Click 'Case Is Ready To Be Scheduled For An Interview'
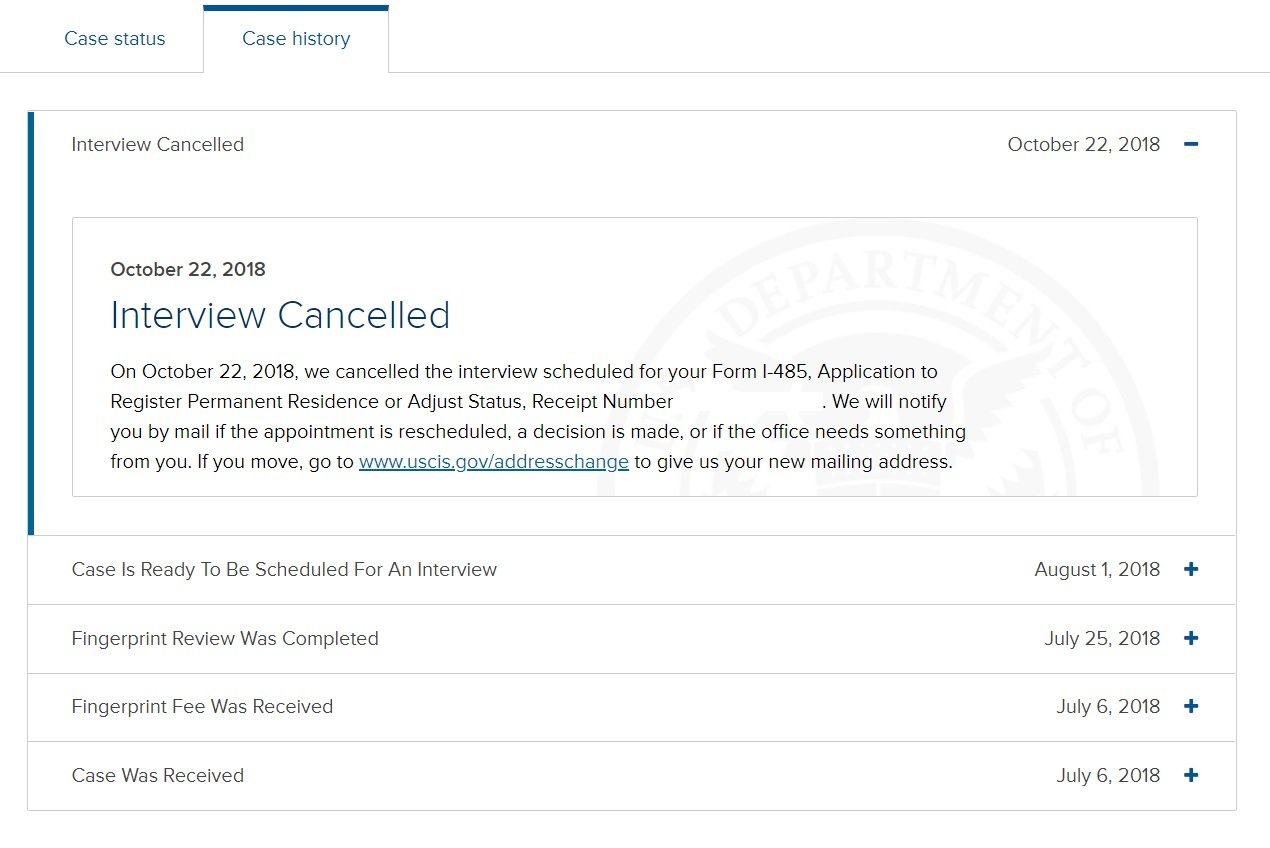This screenshot has height=848, width=1270. pyautogui.click(x=284, y=569)
